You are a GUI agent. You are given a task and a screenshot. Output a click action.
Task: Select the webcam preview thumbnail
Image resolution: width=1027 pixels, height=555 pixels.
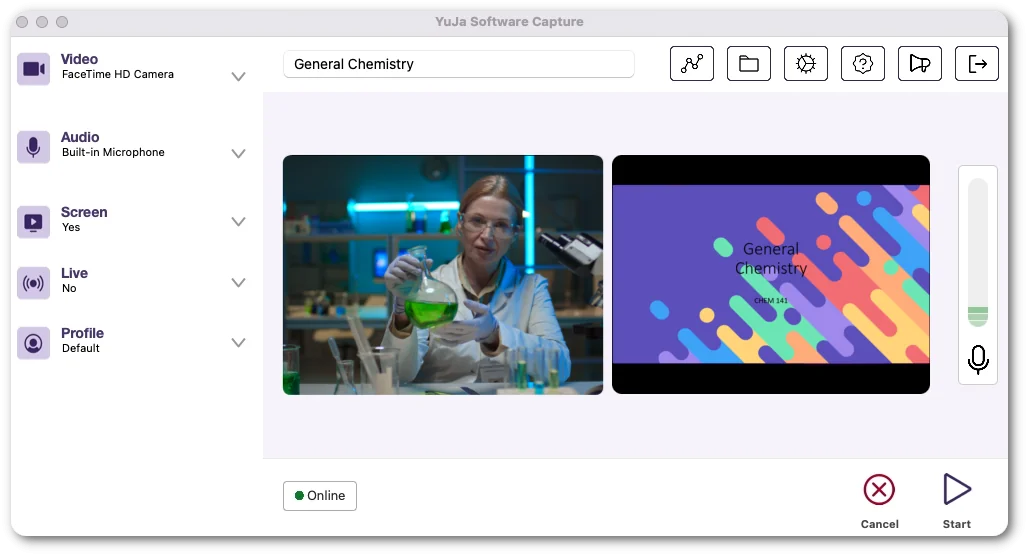(x=443, y=275)
